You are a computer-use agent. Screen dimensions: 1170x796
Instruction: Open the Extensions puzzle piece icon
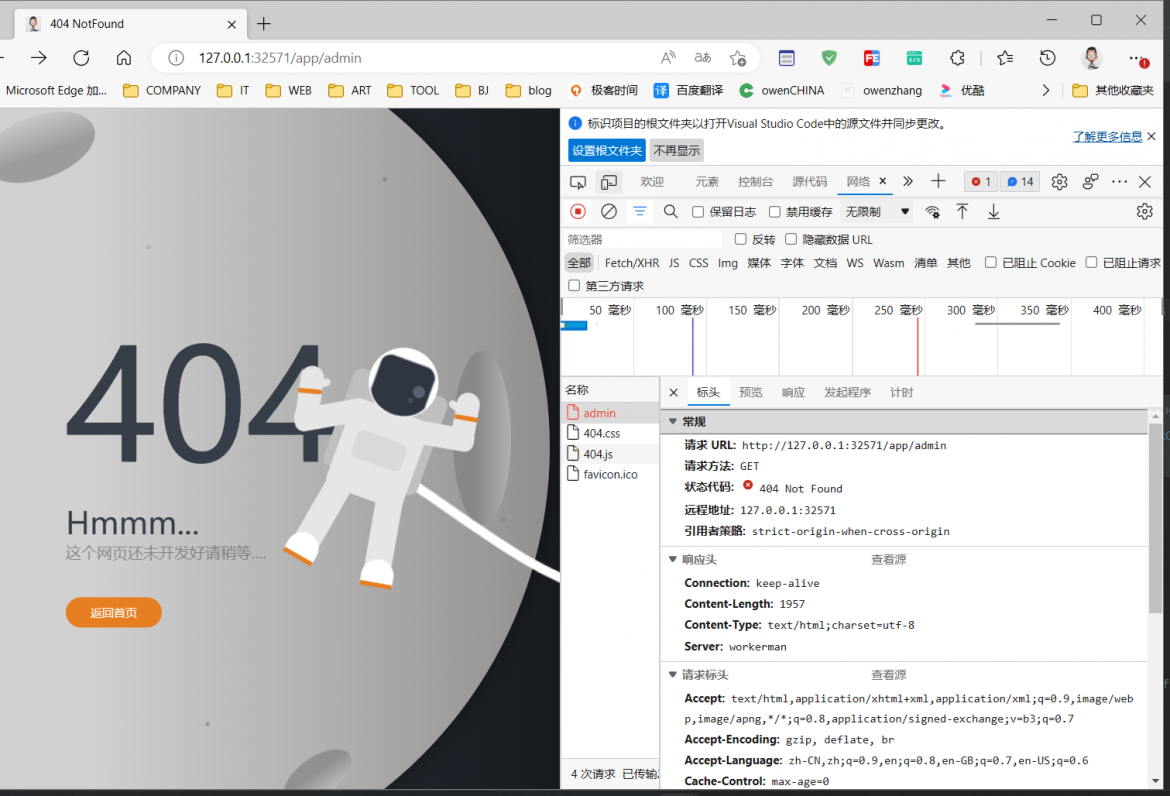[x=957, y=57]
